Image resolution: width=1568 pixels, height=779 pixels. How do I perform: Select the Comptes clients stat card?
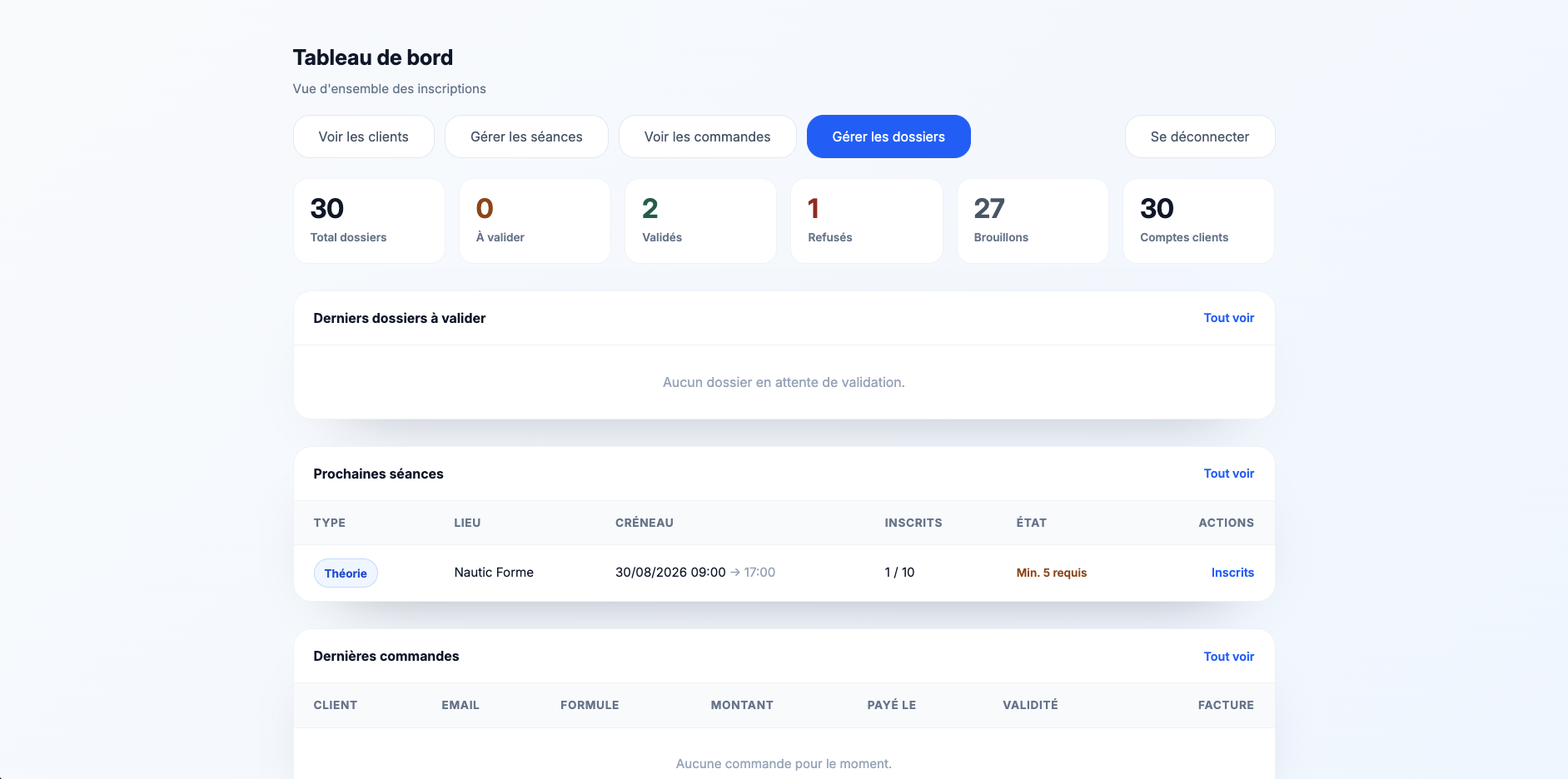click(1198, 221)
